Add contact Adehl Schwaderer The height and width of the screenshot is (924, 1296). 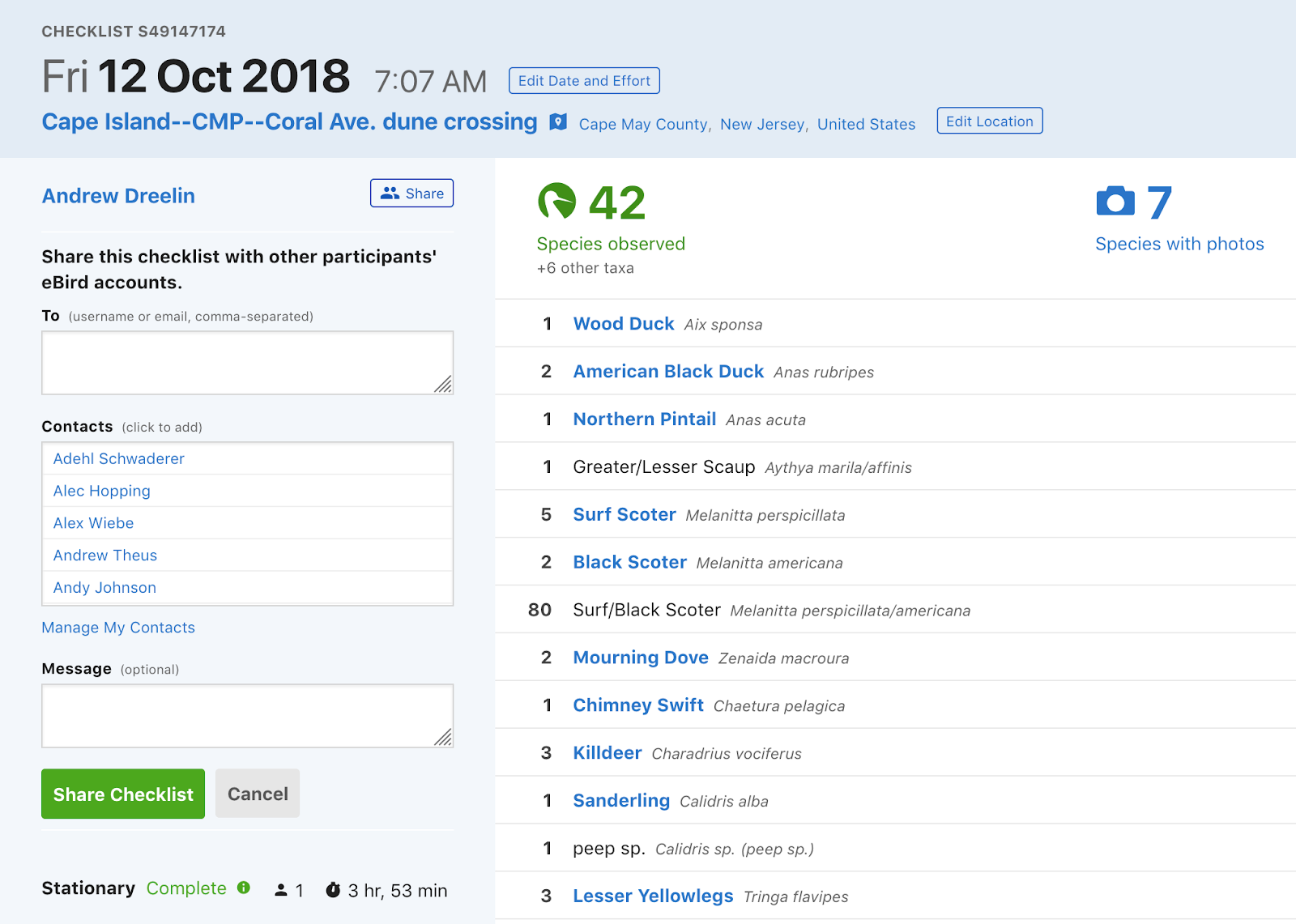pos(247,458)
